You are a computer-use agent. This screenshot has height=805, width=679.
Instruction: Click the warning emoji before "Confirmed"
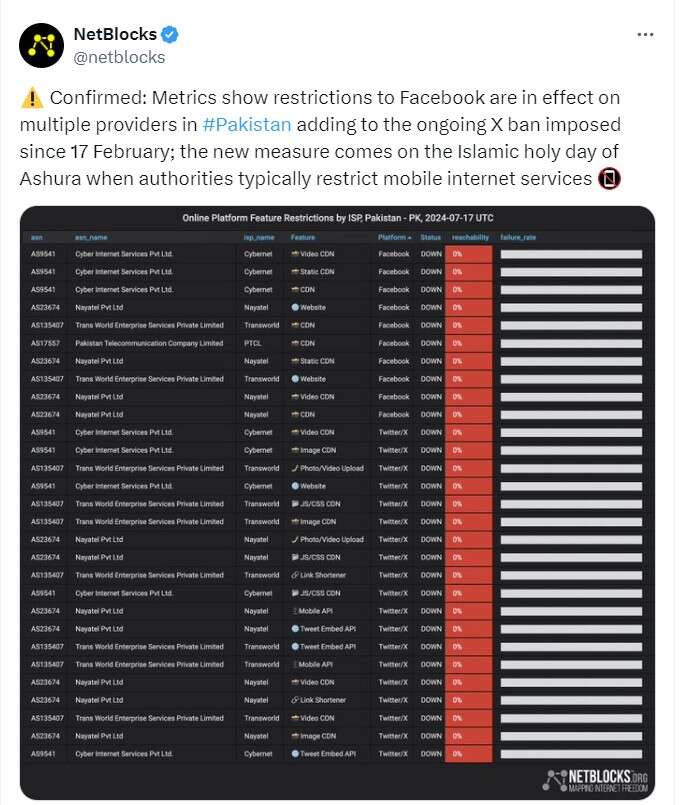pos(31,98)
